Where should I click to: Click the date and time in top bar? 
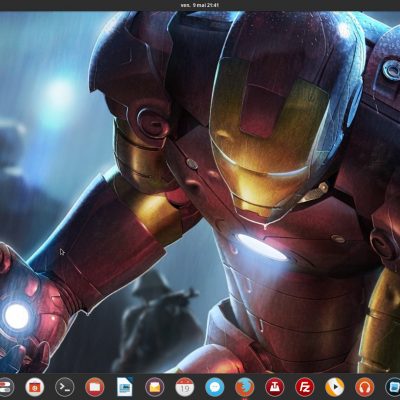tap(200, 5)
